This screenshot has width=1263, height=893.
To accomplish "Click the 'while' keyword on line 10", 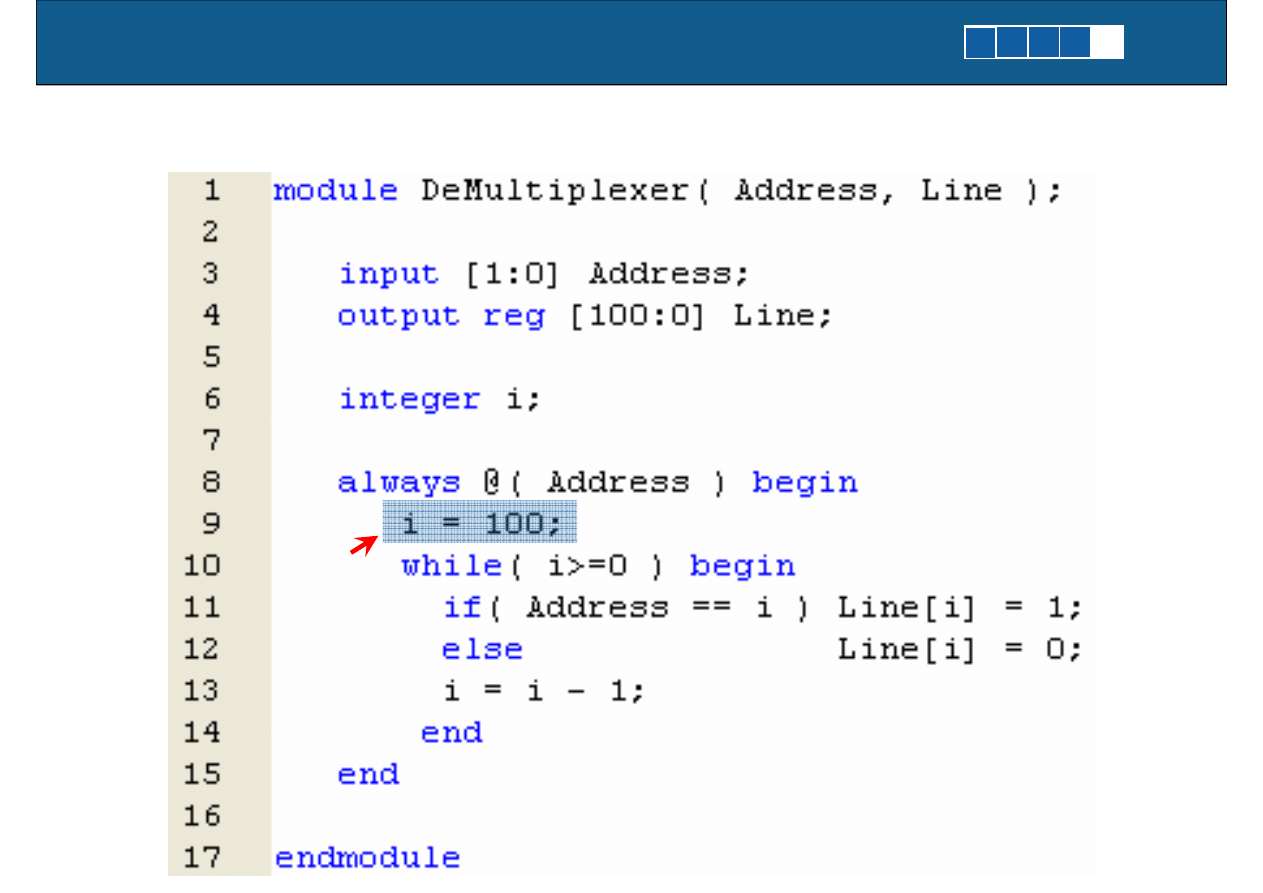I will pos(451,566).
